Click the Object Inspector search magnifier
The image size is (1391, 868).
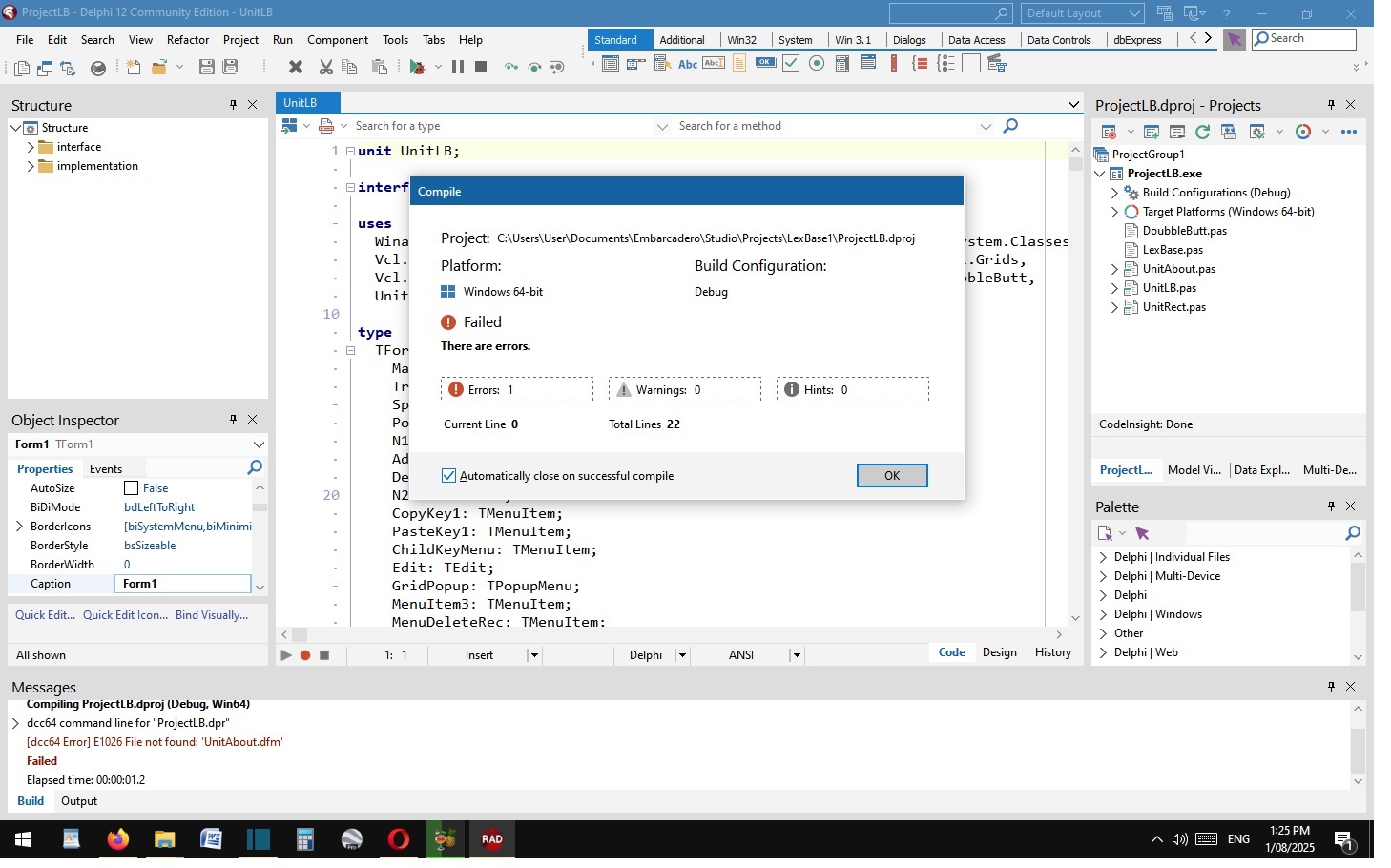[255, 467]
